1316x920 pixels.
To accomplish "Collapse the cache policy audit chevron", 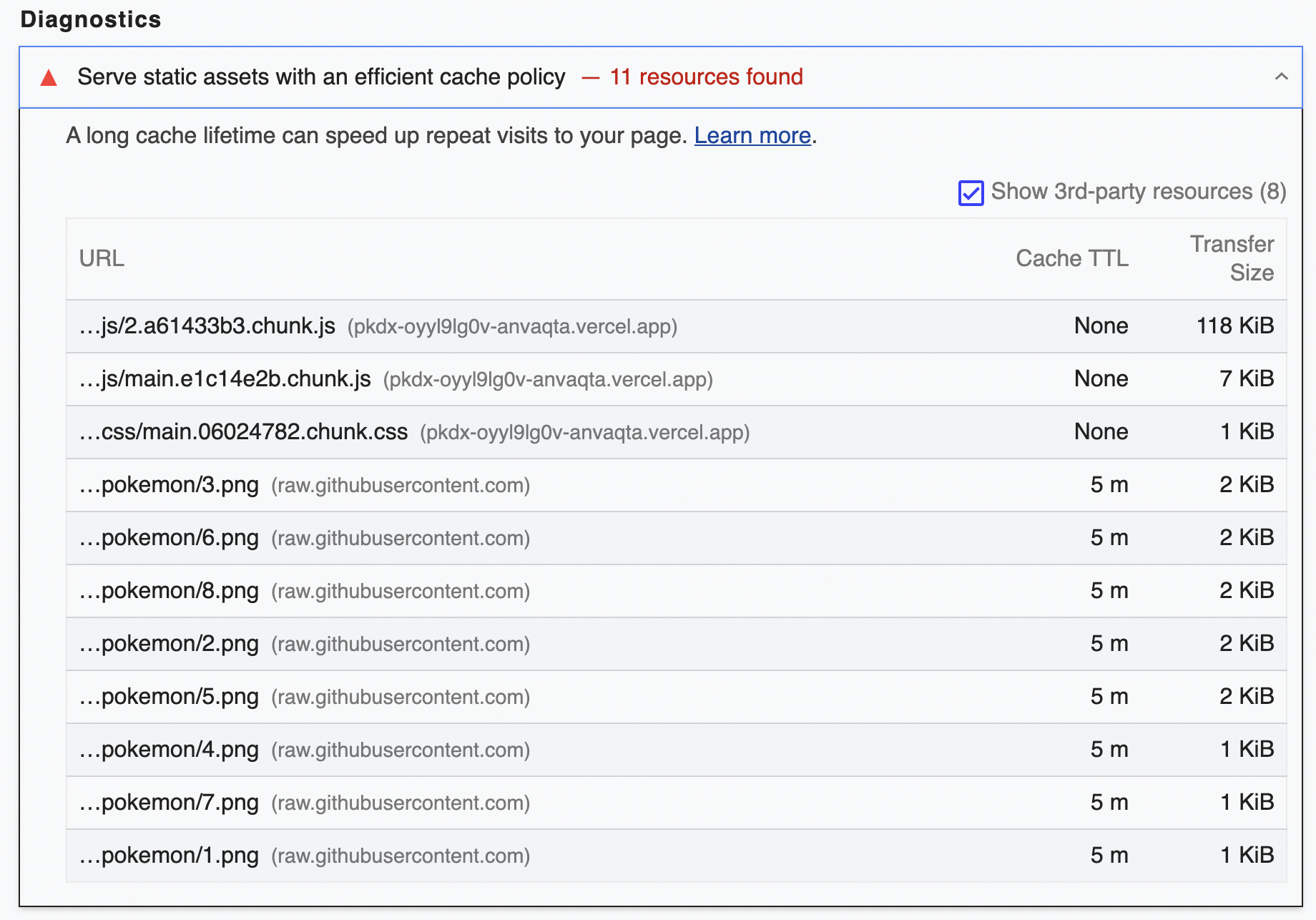I will click(x=1281, y=77).
